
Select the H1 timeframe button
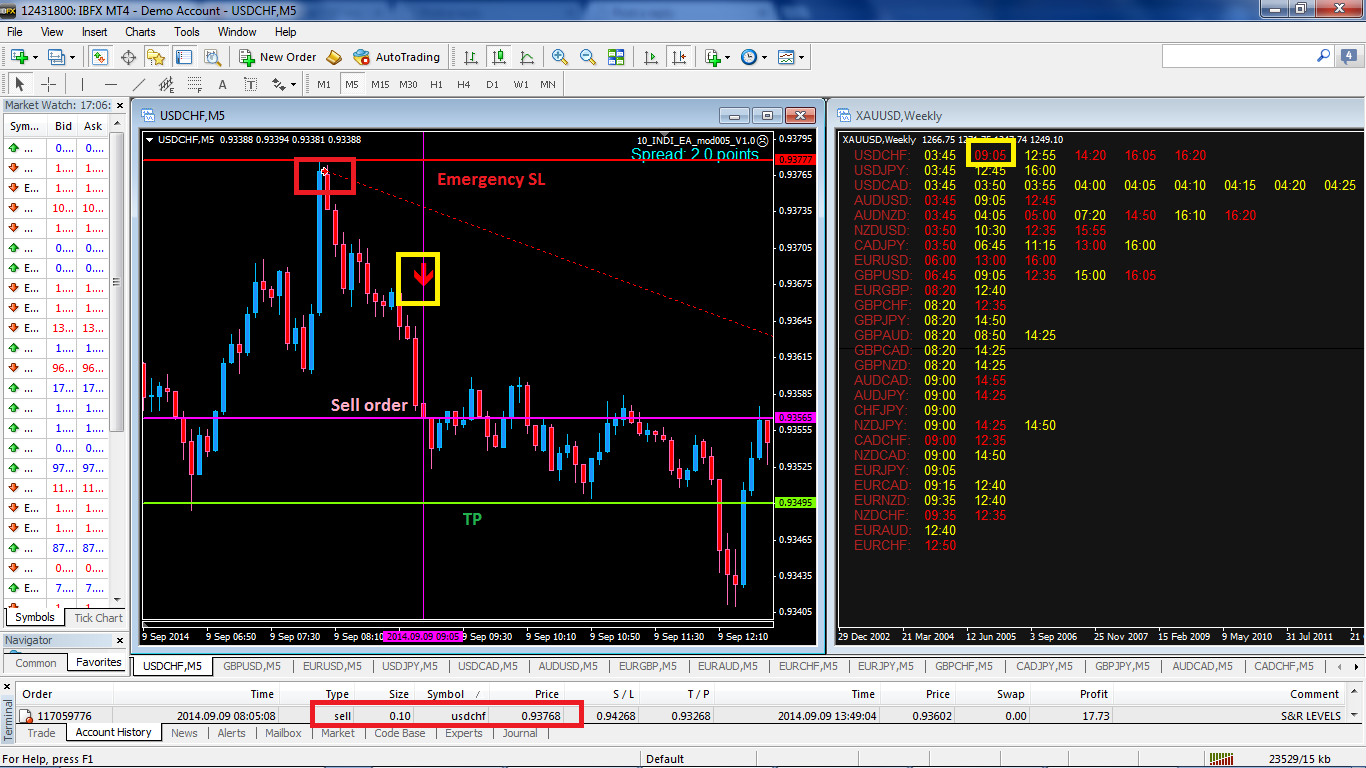pos(436,85)
